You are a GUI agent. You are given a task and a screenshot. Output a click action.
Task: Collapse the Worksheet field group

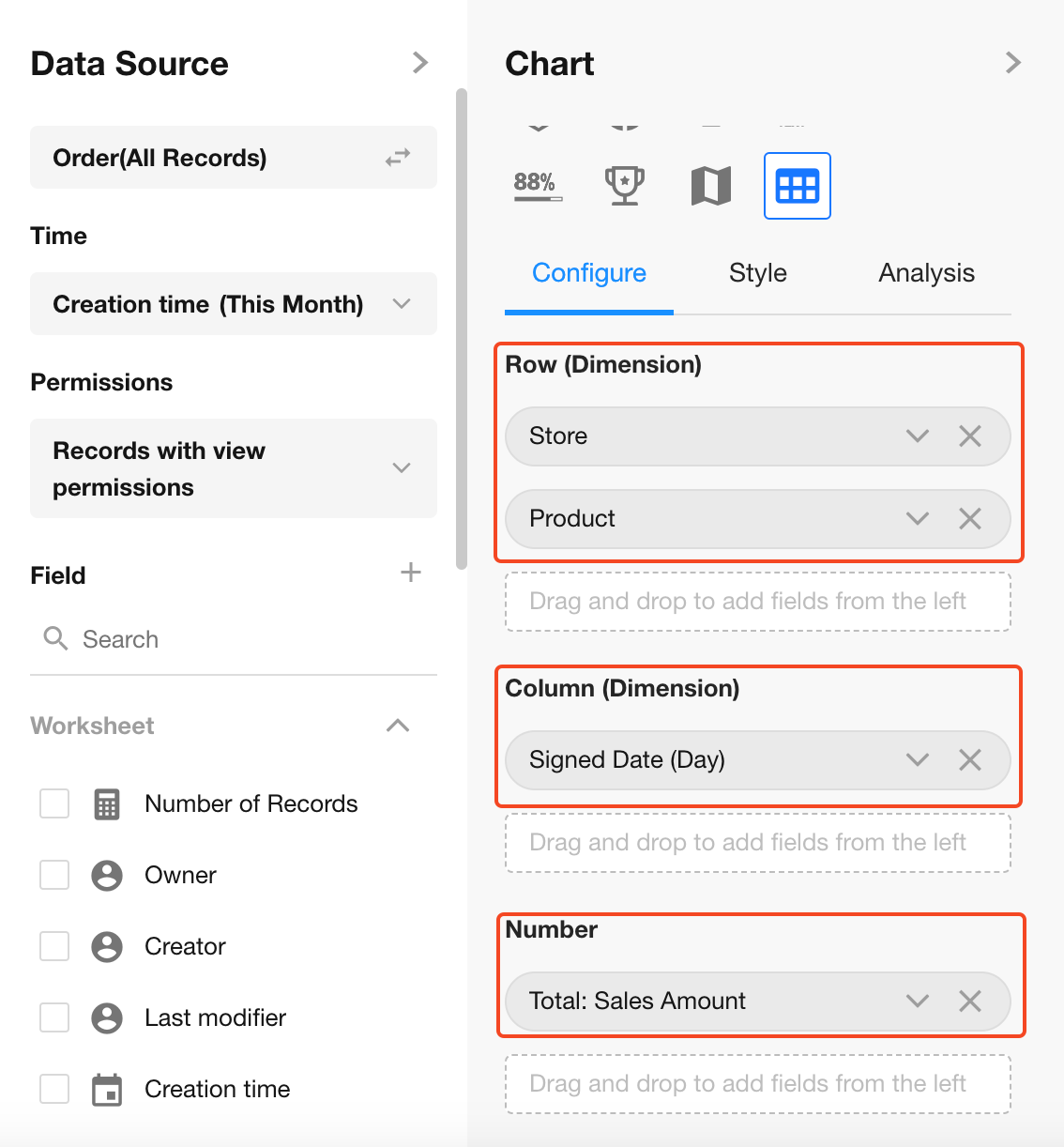(x=398, y=726)
